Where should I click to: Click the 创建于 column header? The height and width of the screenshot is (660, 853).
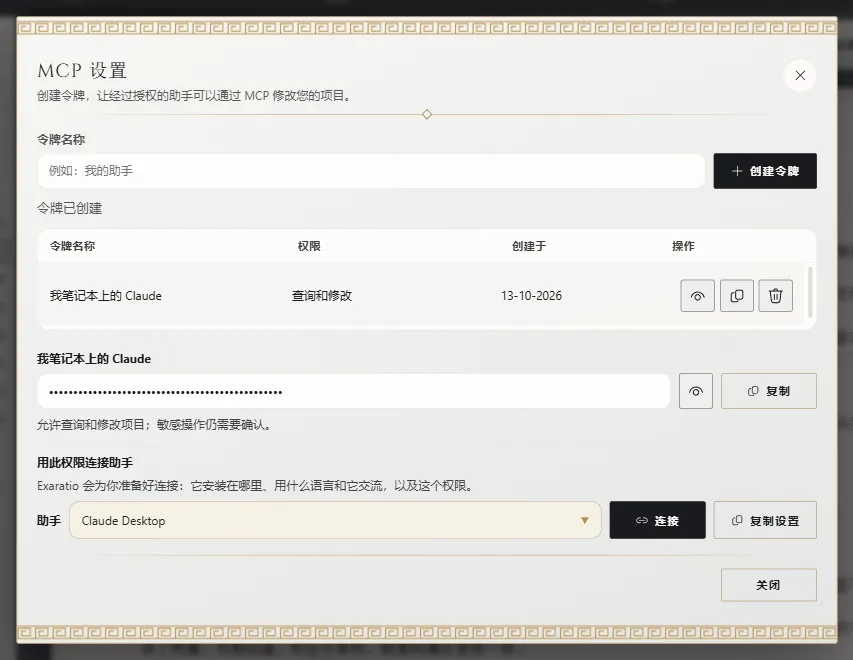pyautogui.click(x=529, y=246)
